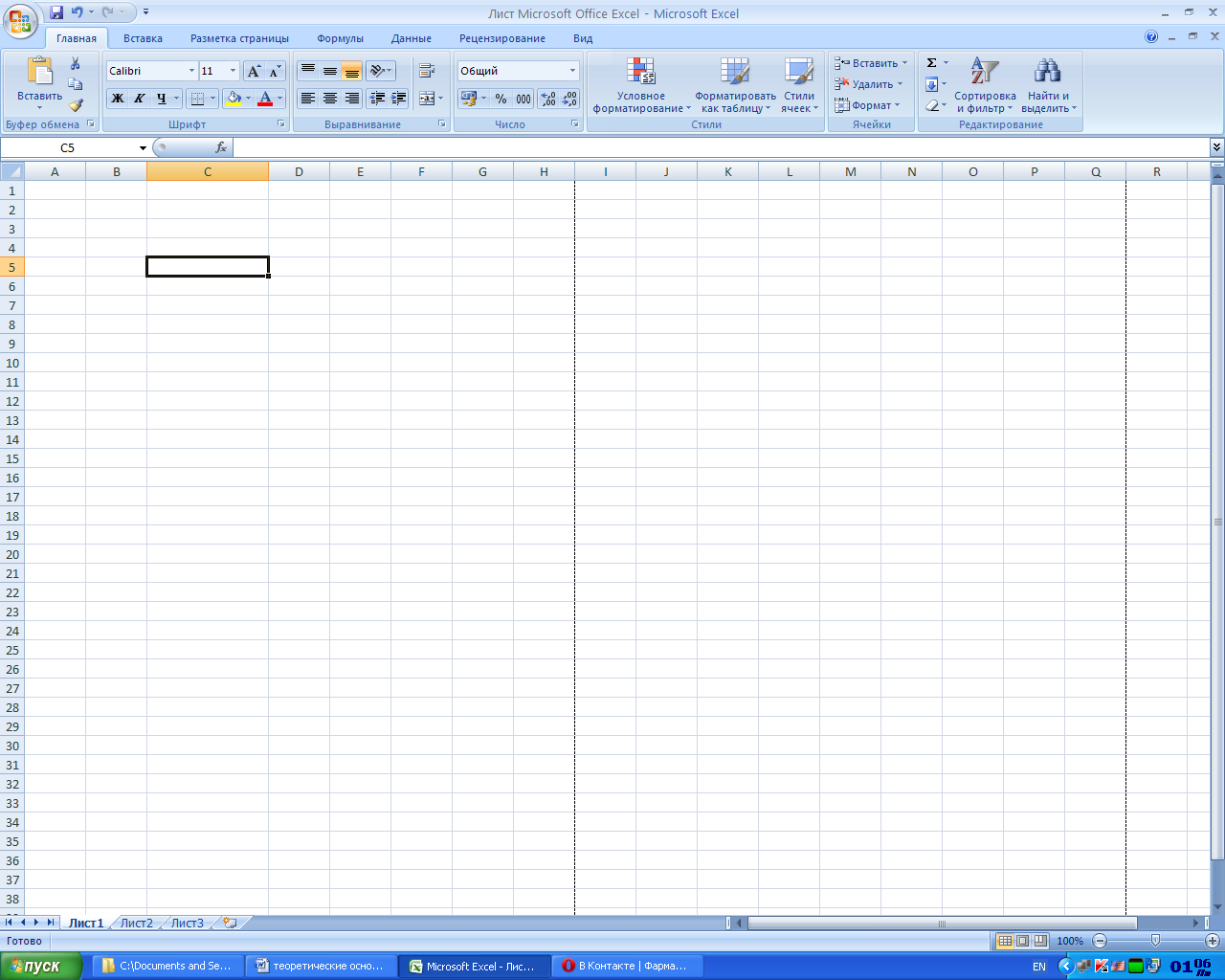This screenshot has height=980, width=1225.
Task: Go to the Рецензирование tab
Action: (x=502, y=38)
